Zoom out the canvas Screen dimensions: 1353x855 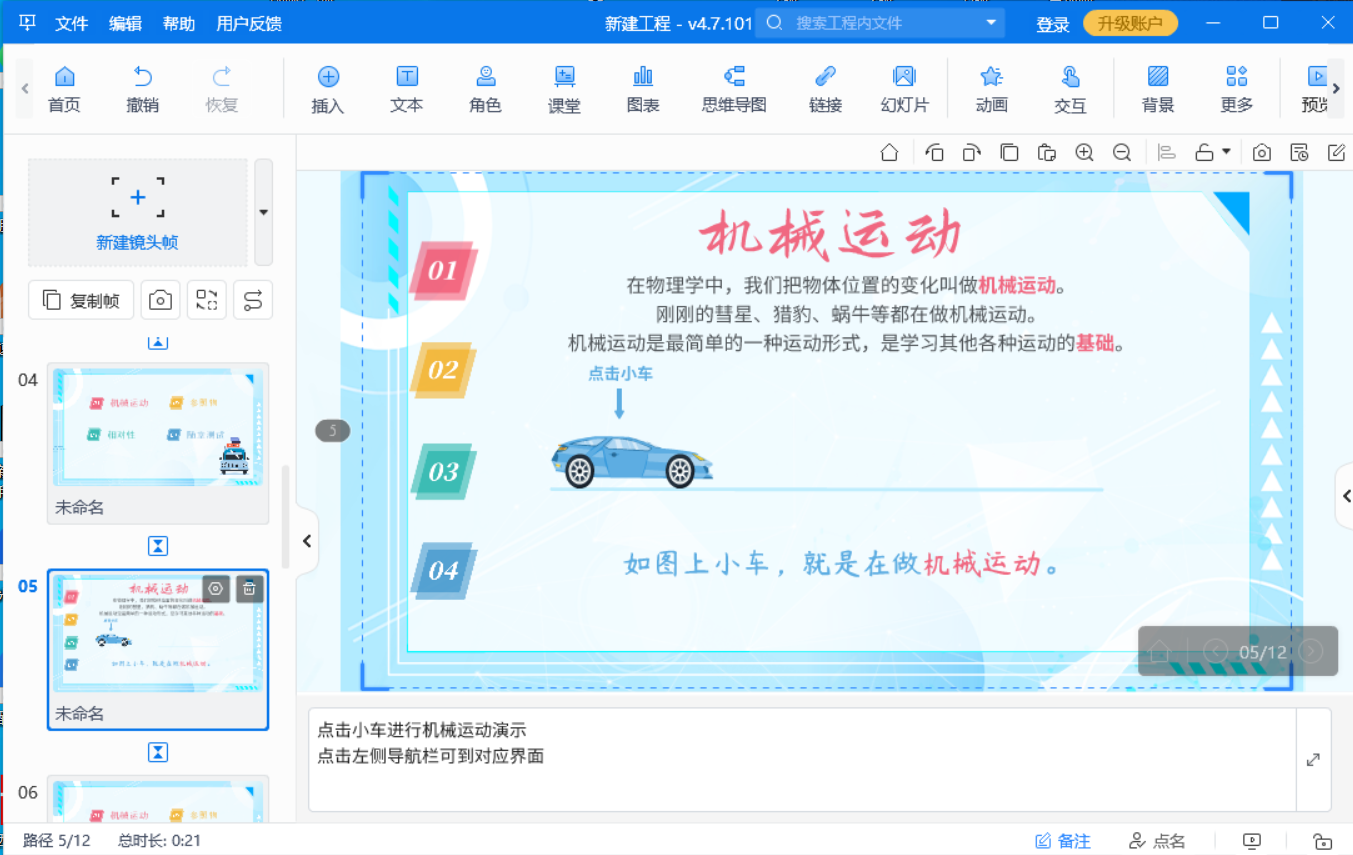[x=1122, y=153]
